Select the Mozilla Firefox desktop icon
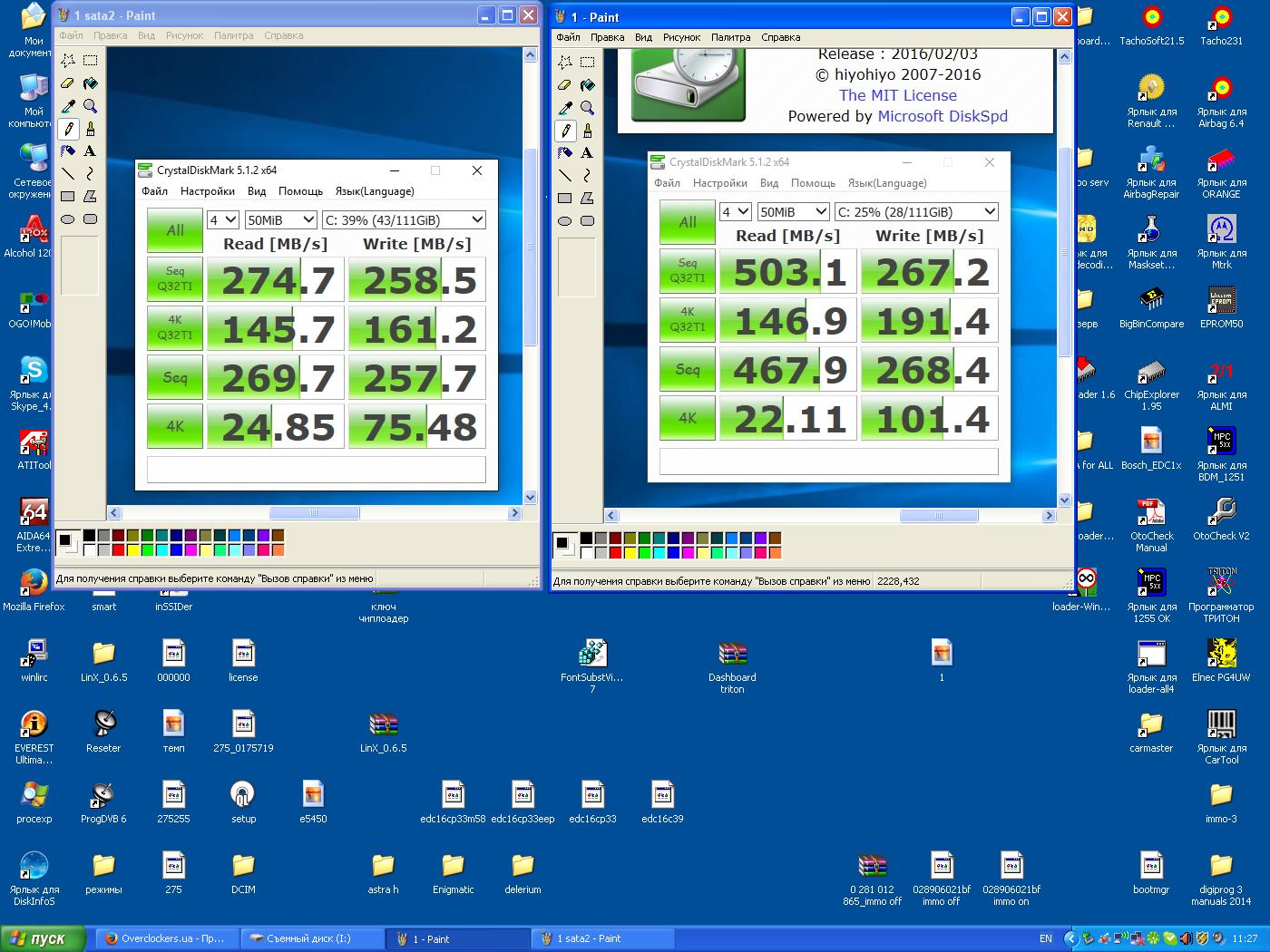 tap(34, 589)
